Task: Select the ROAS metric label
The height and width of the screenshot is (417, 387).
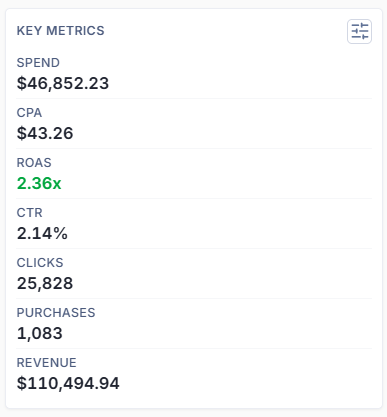Action: click(x=34, y=163)
